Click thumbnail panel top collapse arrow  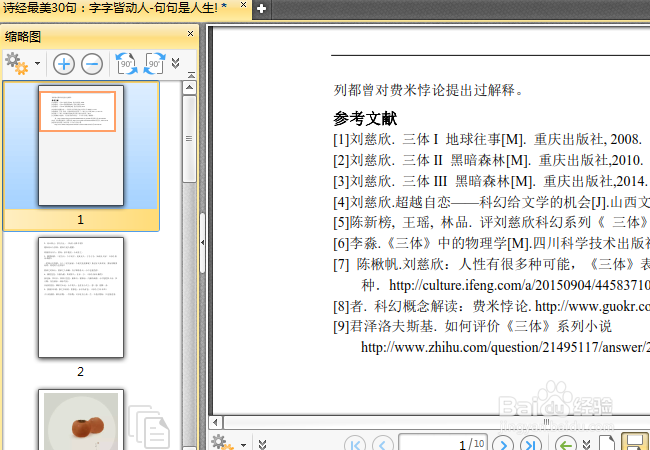[191, 75]
